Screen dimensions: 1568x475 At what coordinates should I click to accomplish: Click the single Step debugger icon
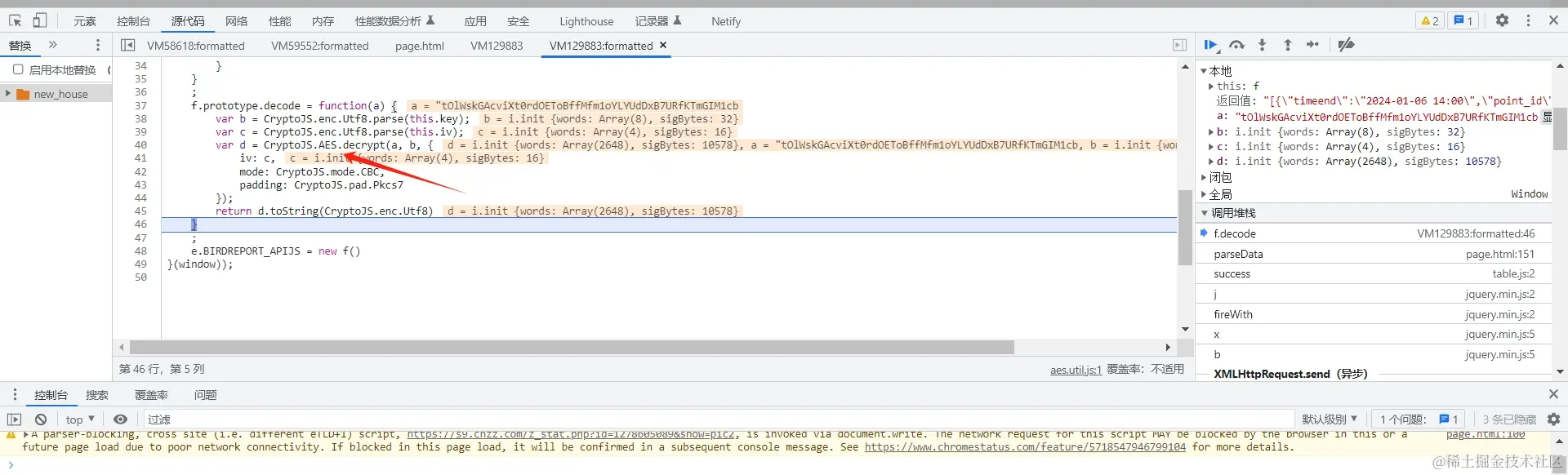1313,45
